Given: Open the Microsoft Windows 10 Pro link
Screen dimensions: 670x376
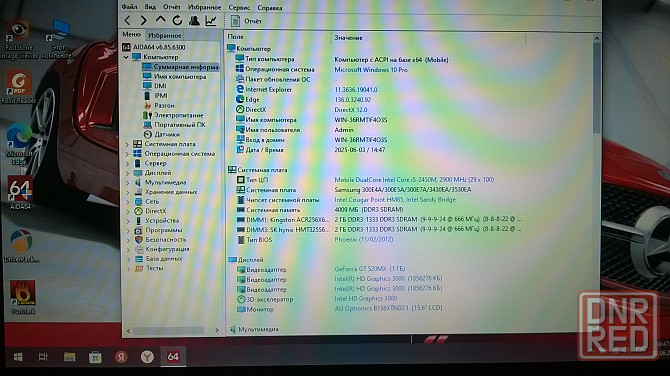Looking at the screenshot, I should click(x=371, y=70).
